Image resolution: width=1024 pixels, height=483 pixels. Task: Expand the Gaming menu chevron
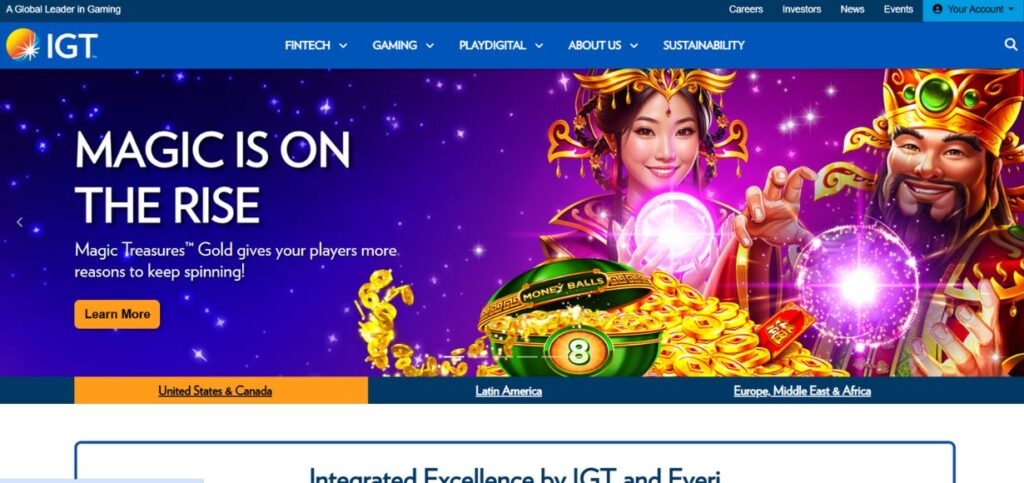[430, 46]
